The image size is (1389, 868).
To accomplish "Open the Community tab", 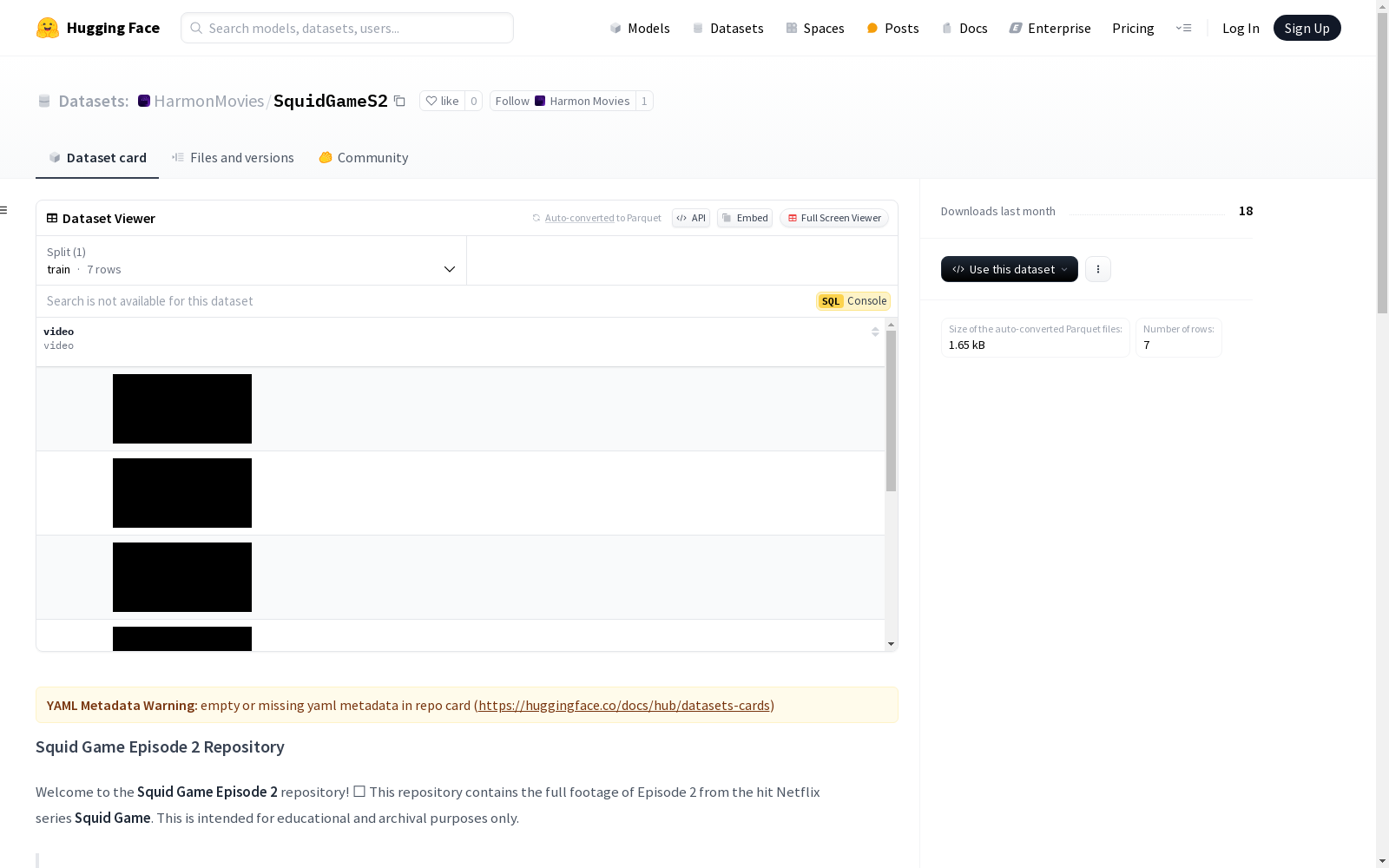I will pos(363,157).
